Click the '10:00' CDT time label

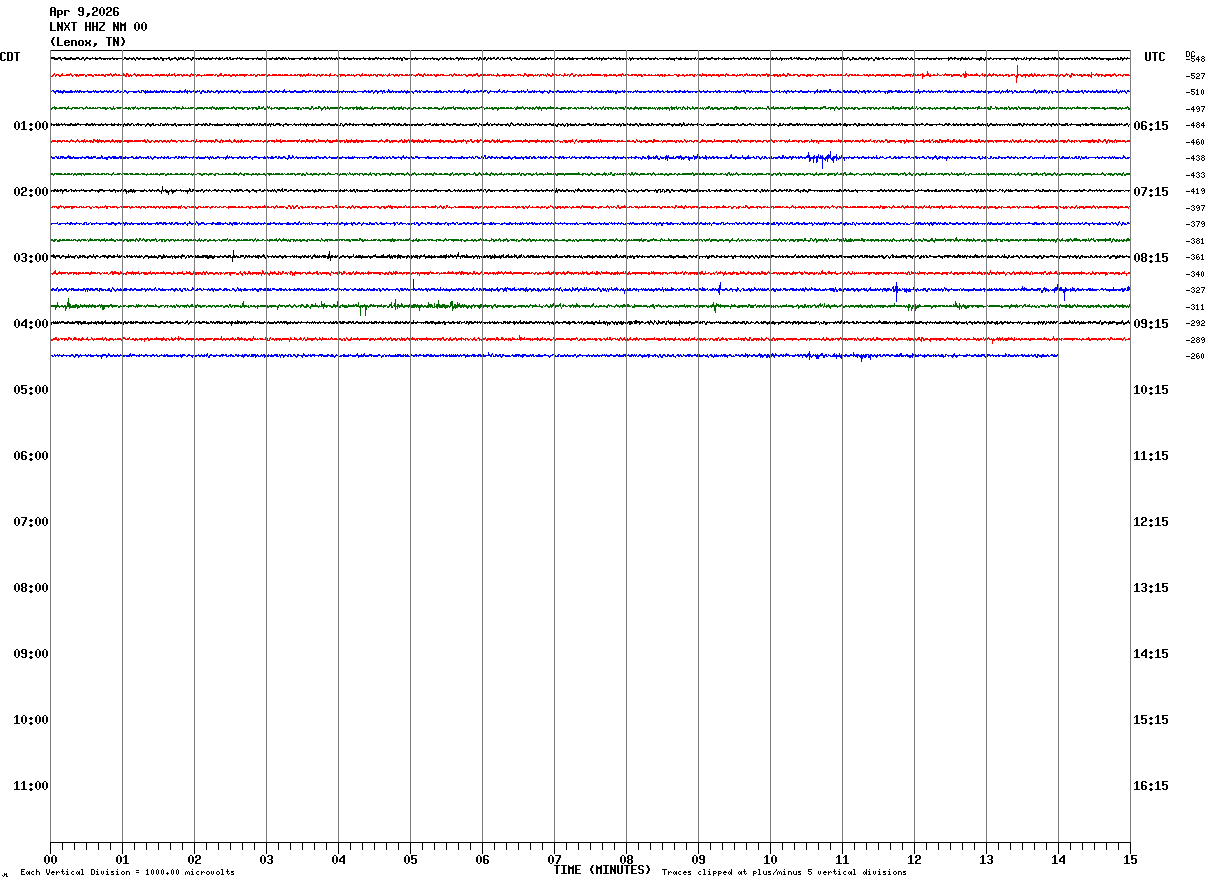click(31, 720)
